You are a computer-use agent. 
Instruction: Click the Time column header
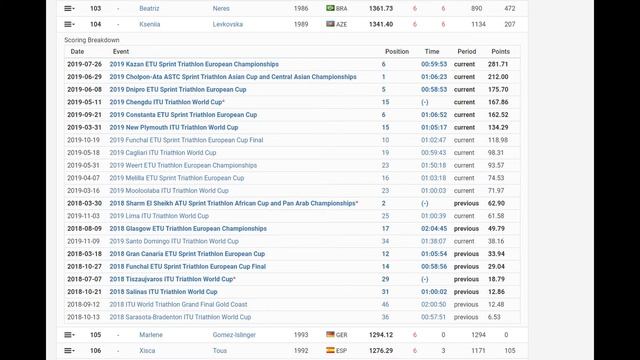click(x=432, y=52)
